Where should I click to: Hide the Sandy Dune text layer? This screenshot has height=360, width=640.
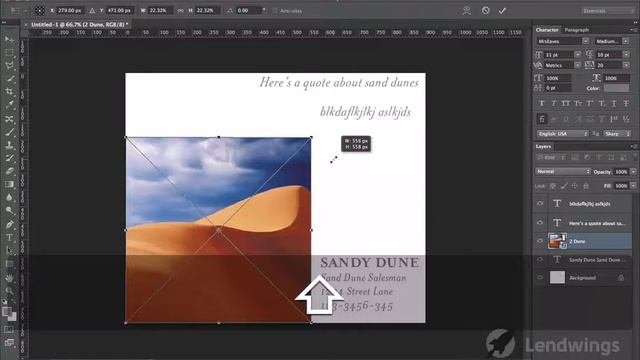pos(540,260)
